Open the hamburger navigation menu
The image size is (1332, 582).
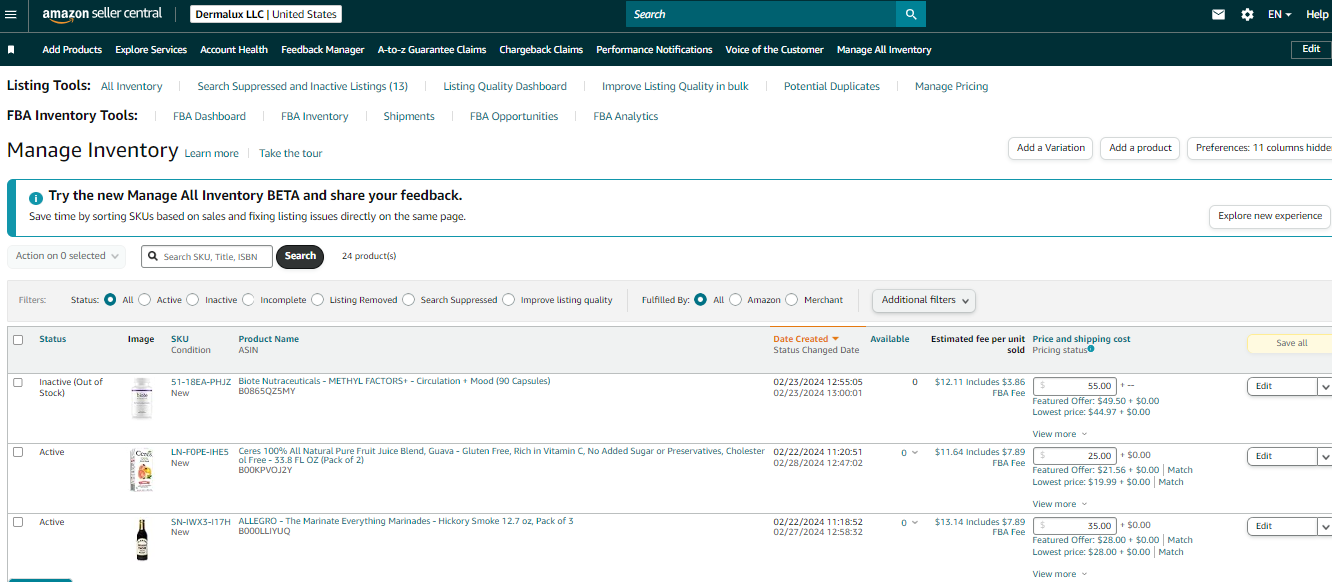click(x=12, y=14)
